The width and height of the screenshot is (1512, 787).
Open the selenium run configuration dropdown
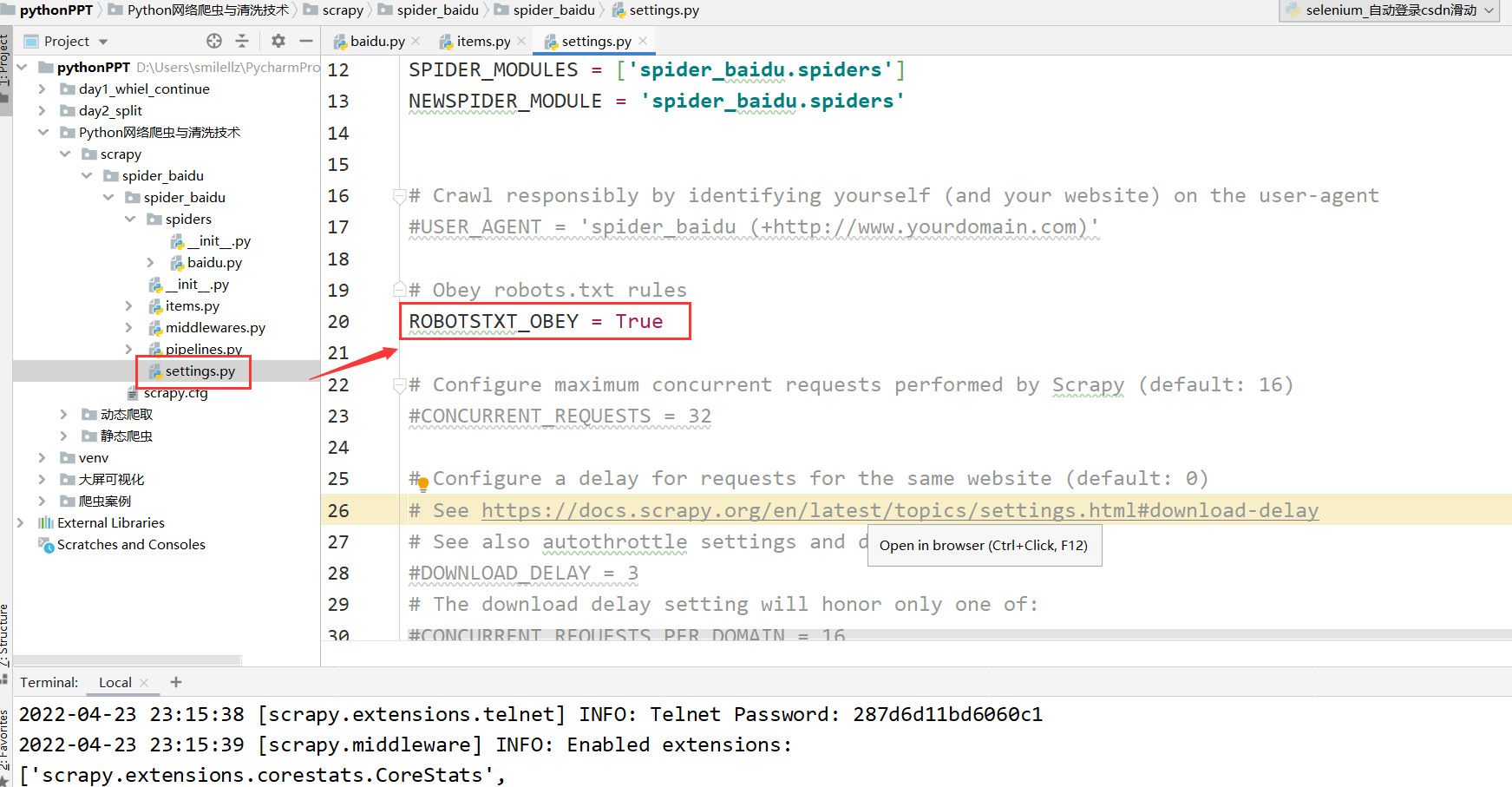[x=1390, y=10]
